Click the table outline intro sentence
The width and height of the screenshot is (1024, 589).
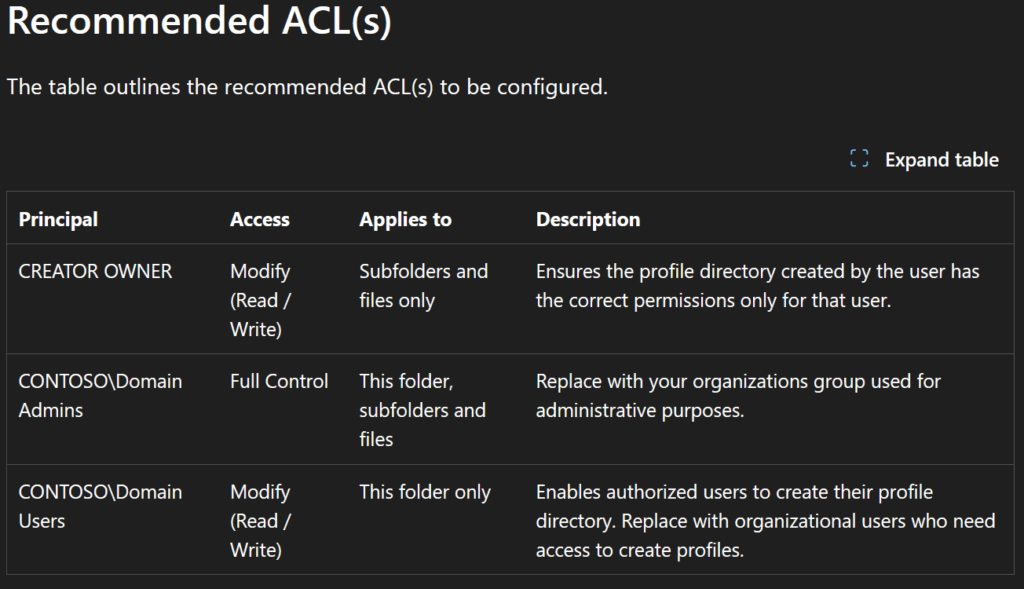[307, 87]
